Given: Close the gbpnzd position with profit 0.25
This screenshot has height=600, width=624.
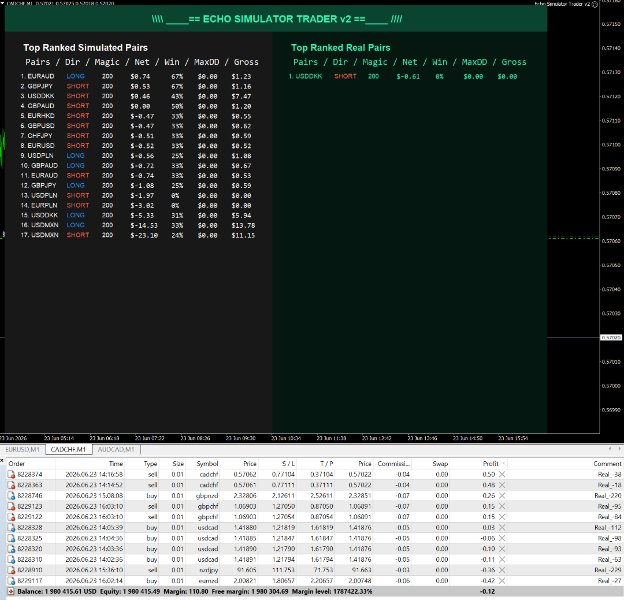Looking at the screenshot, I should 502,496.
